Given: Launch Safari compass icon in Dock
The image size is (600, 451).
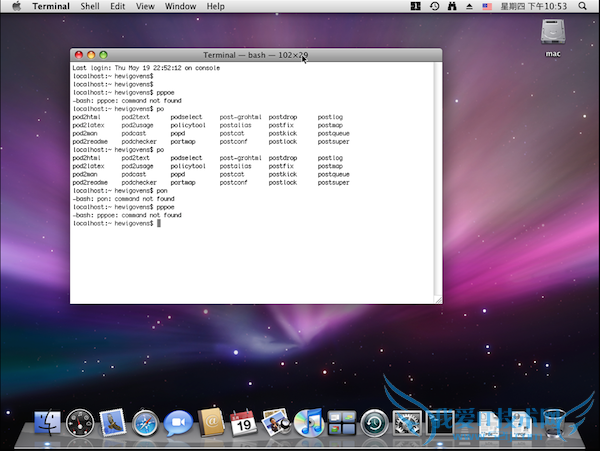Looking at the screenshot, I should pos(146,425).
